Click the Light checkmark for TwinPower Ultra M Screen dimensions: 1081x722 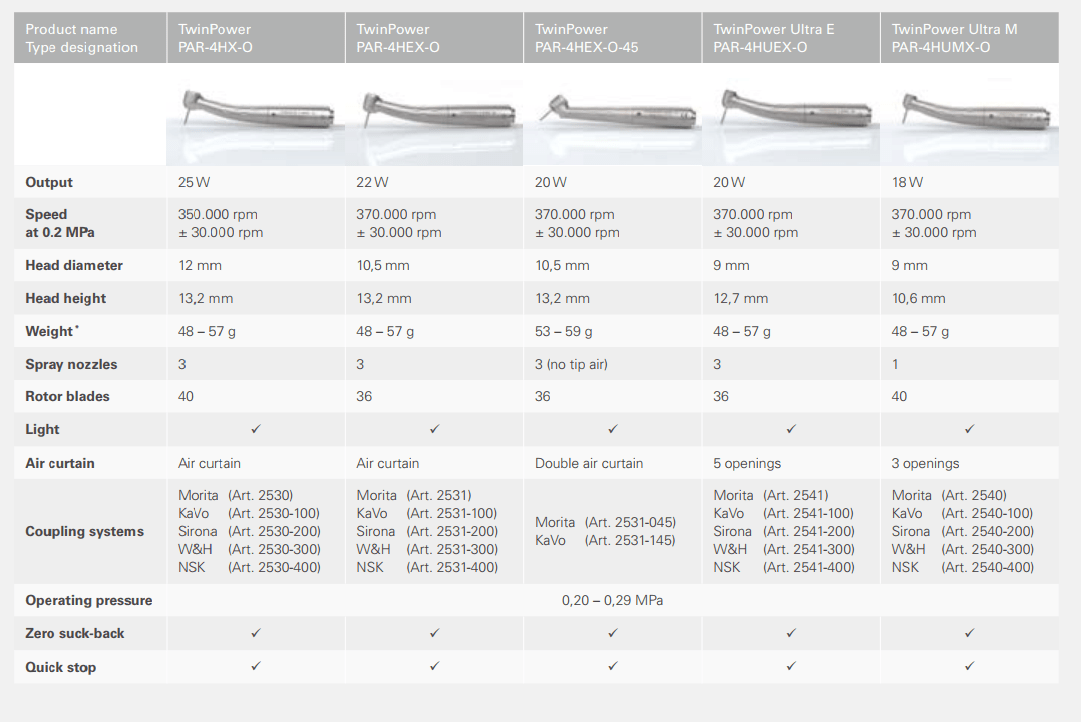(x=969, y=429)
